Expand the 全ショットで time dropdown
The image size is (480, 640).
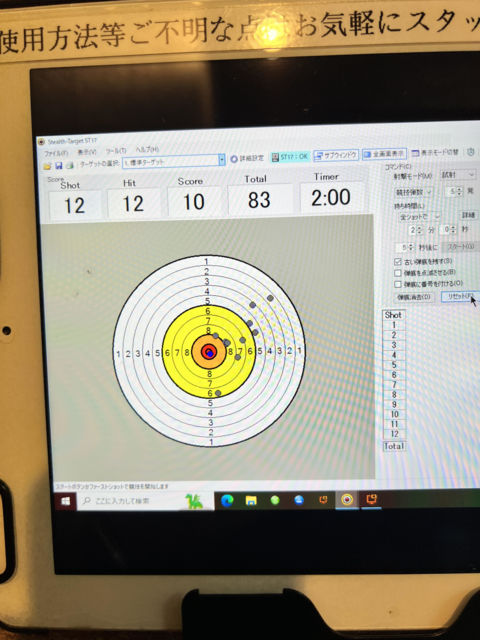click(419, 217)
